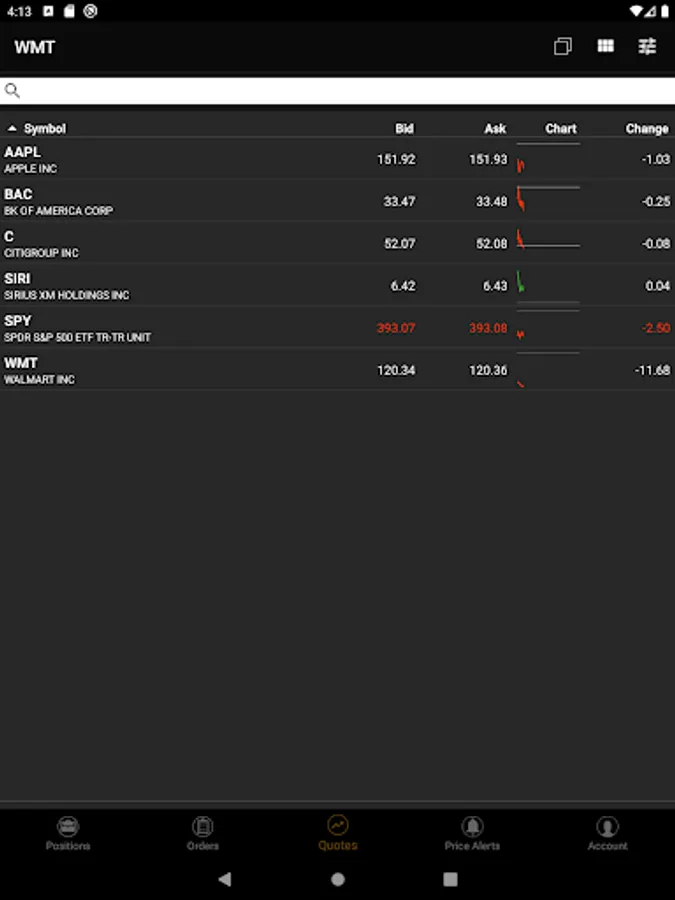Tap the duplicate windows icon in top bar
The image size is (675, 900).
point(563,46)
